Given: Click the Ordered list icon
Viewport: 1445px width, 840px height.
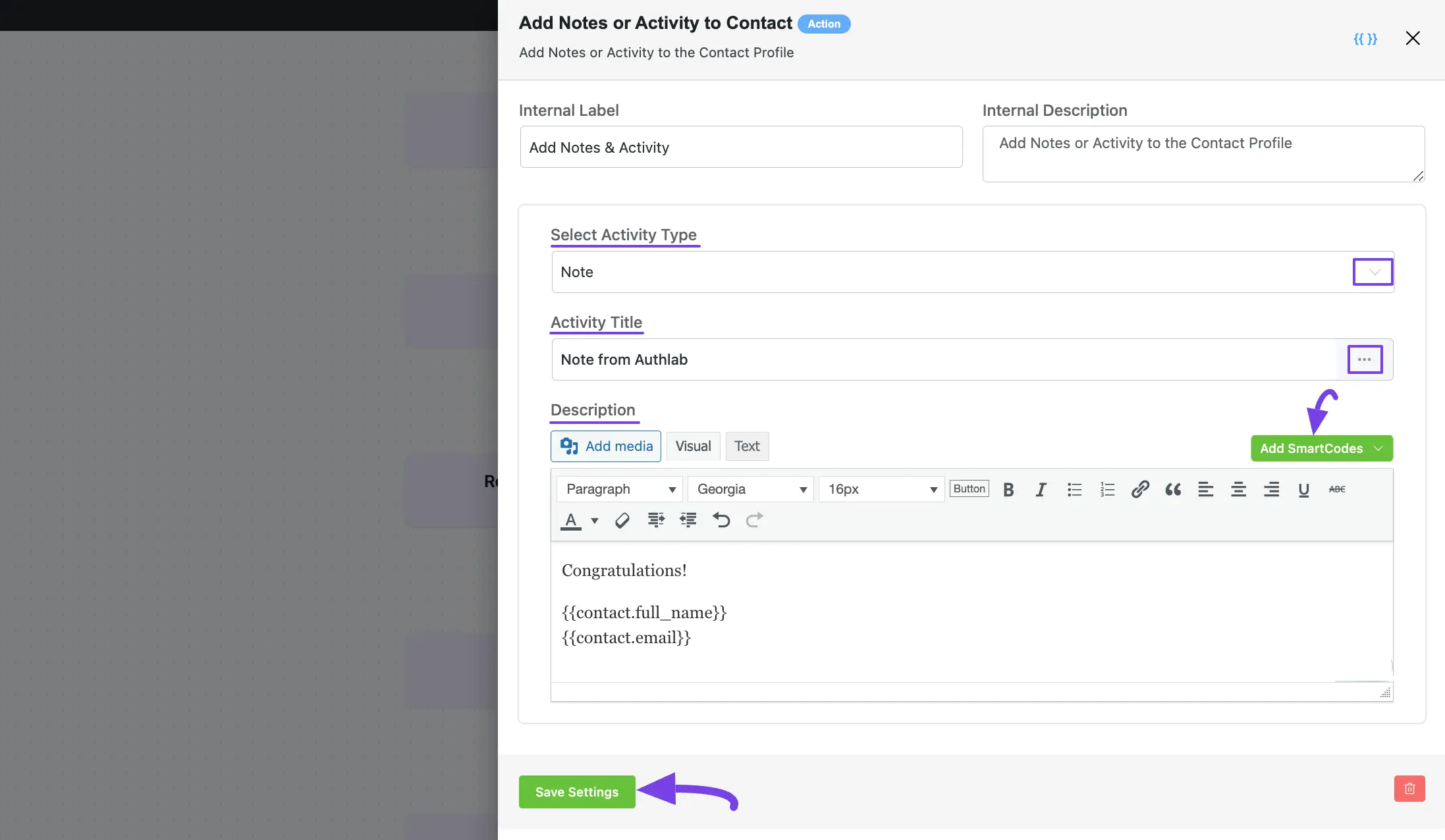Looking at the screenshot, I should point(1107,489).
